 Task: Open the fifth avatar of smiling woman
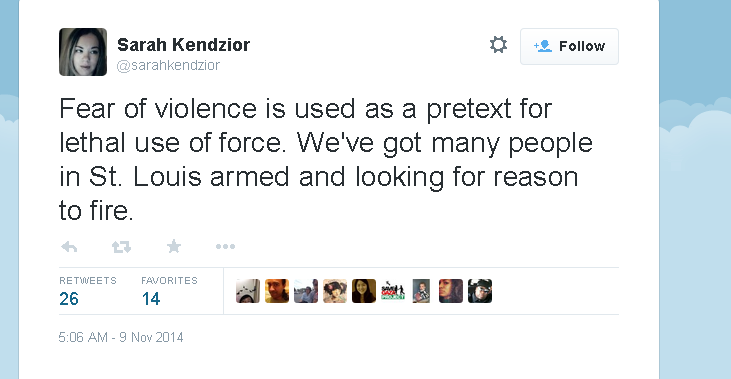364,291
